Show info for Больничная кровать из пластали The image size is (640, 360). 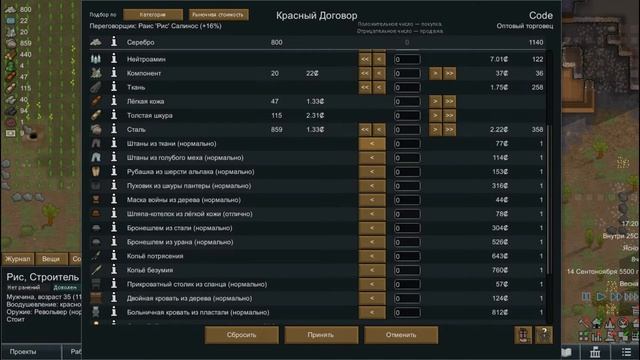114,312
